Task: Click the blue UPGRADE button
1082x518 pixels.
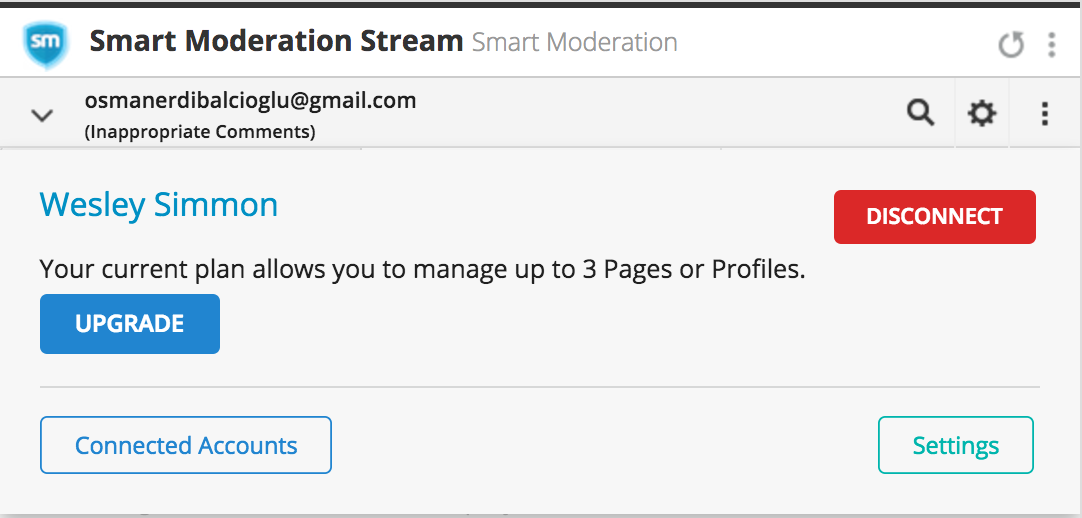Action: tap(130, 323)
